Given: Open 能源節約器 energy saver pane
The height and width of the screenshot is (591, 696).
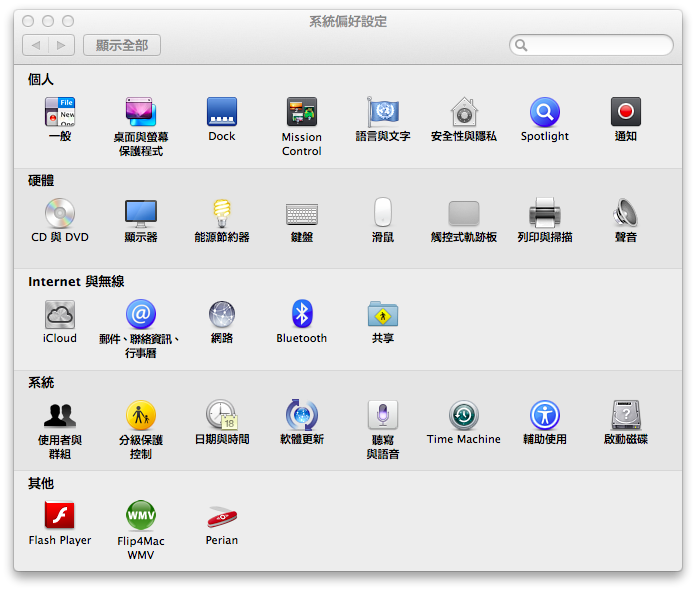Looking at the screenshot, I should (x=222, y=213).
